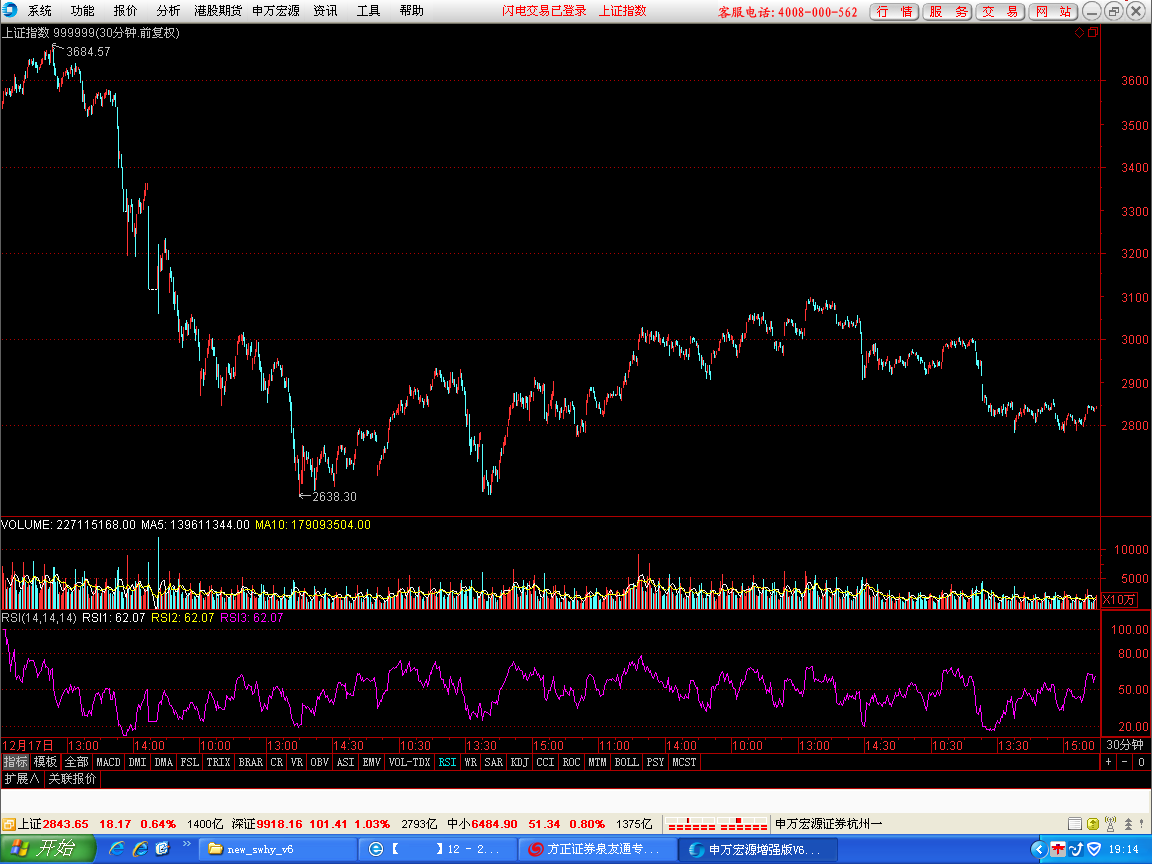
Task: Click the yellow icon left of 上证 index
Action: tap(8, 824)
